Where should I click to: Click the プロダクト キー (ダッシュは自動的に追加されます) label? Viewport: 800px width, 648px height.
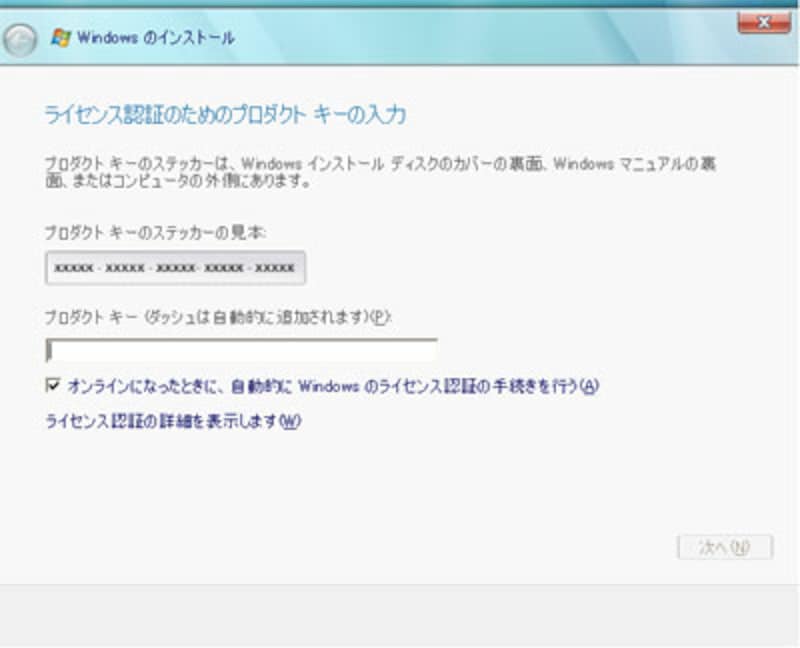[x=218, y=317]
